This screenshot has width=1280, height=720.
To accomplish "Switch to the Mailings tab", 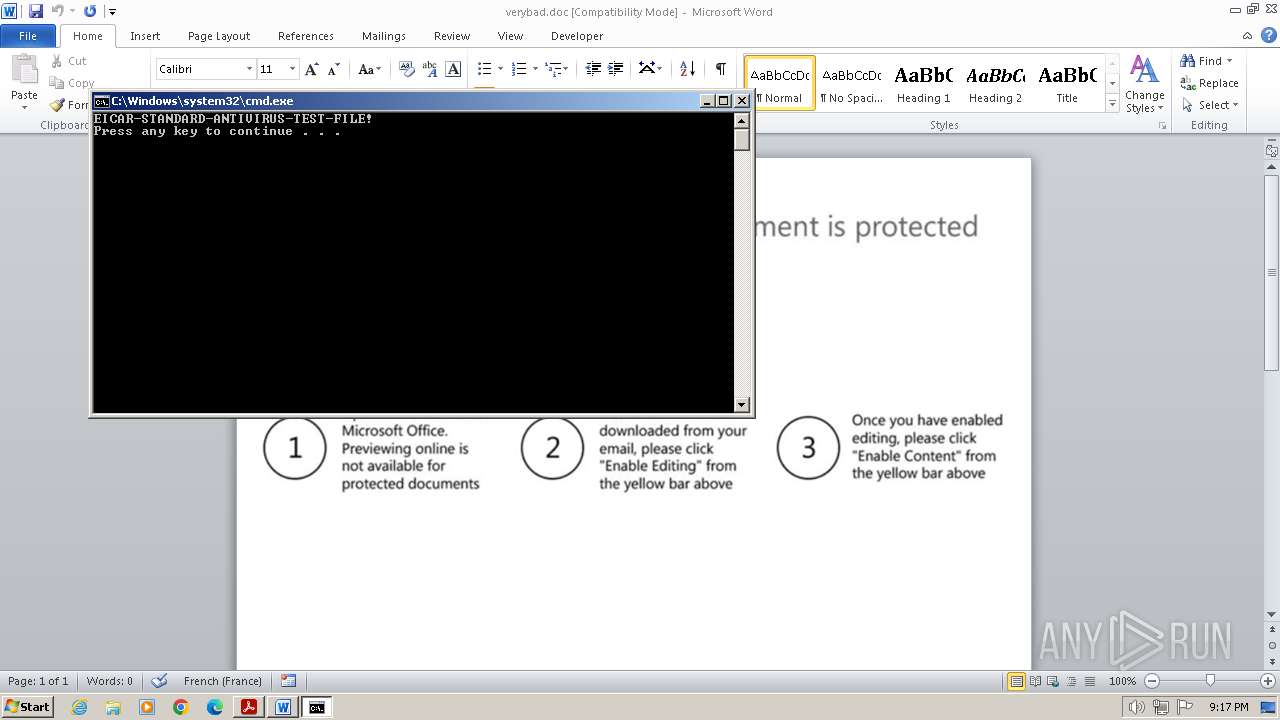I will tap(384, 36).
